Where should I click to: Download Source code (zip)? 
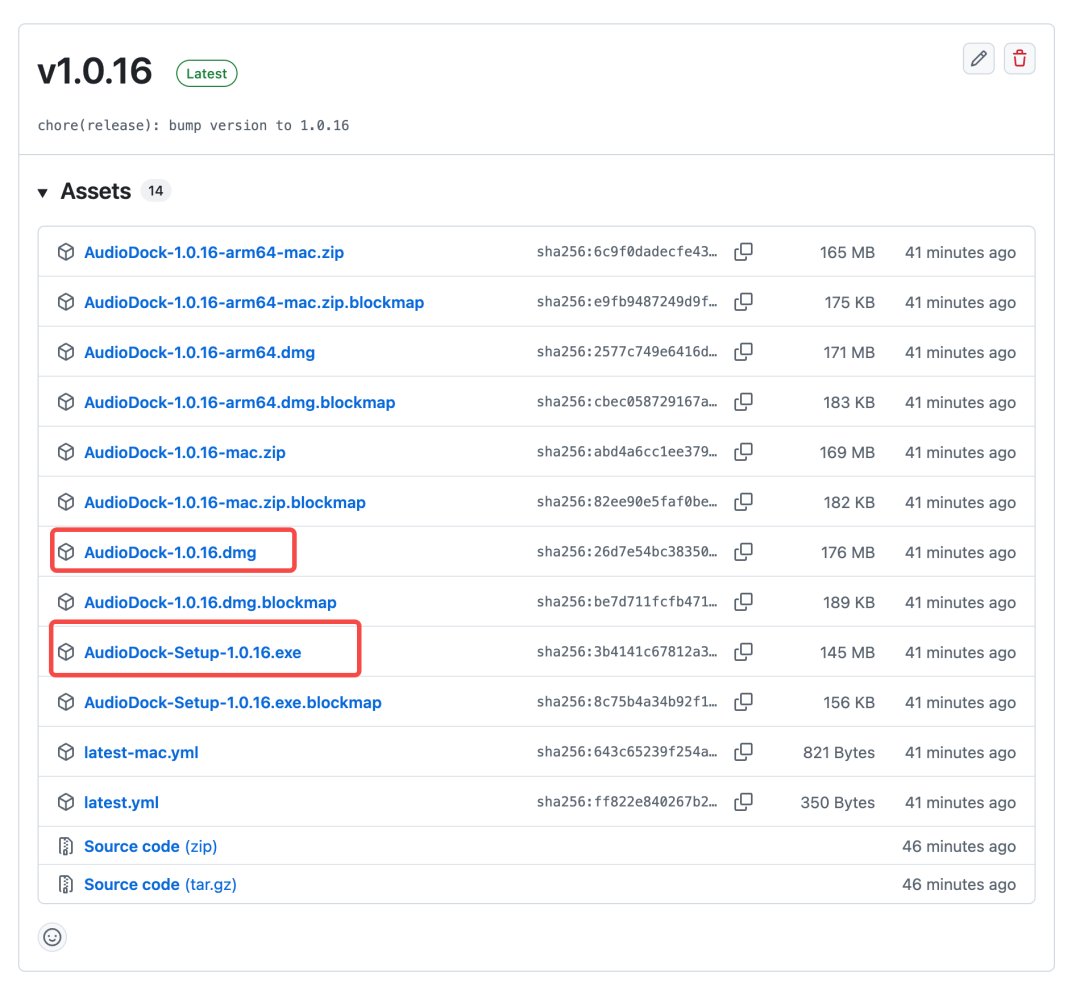(150, 846)
